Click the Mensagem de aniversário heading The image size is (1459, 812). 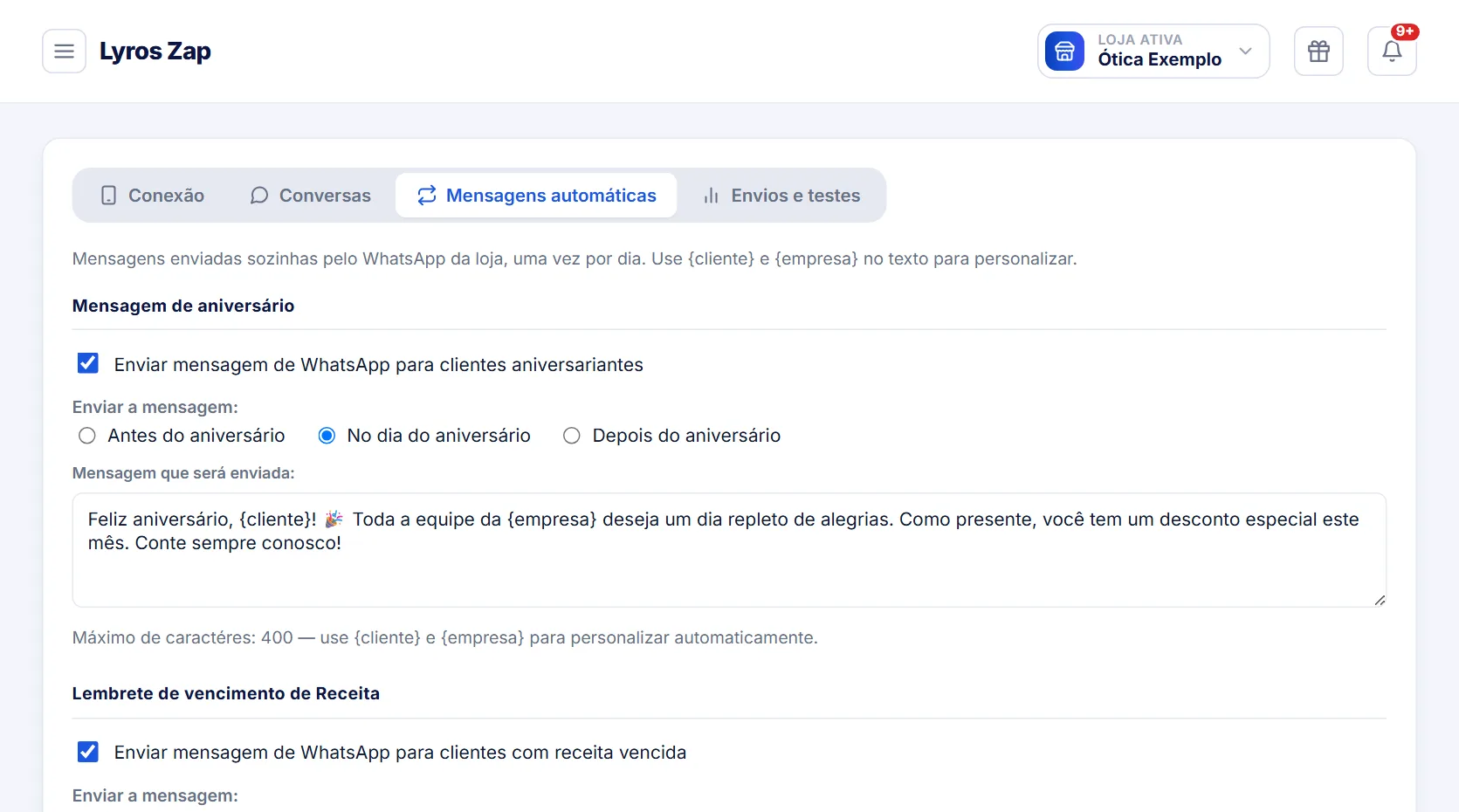point(183,306)
